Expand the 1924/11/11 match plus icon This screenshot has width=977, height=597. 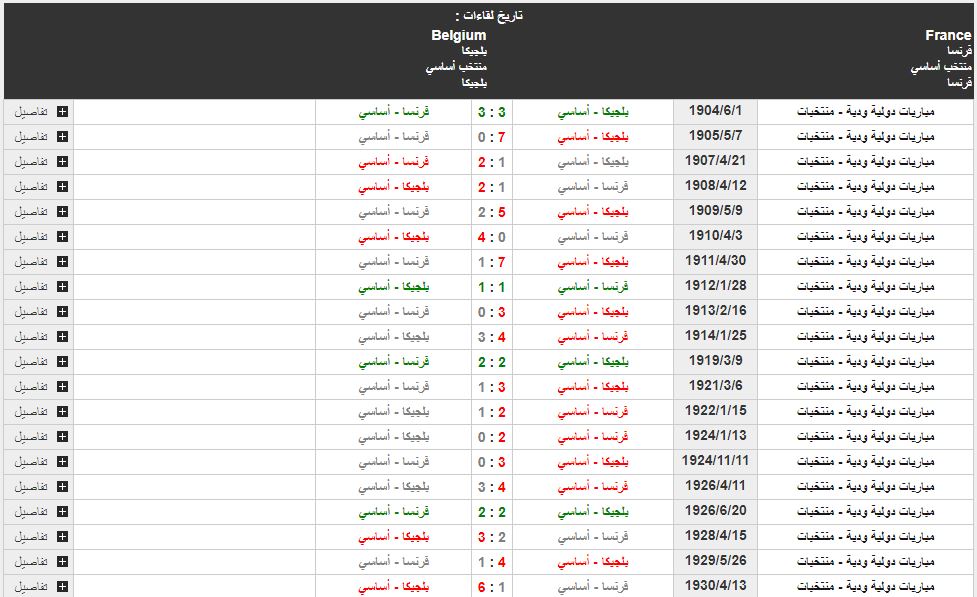click(x=62, y=462)
